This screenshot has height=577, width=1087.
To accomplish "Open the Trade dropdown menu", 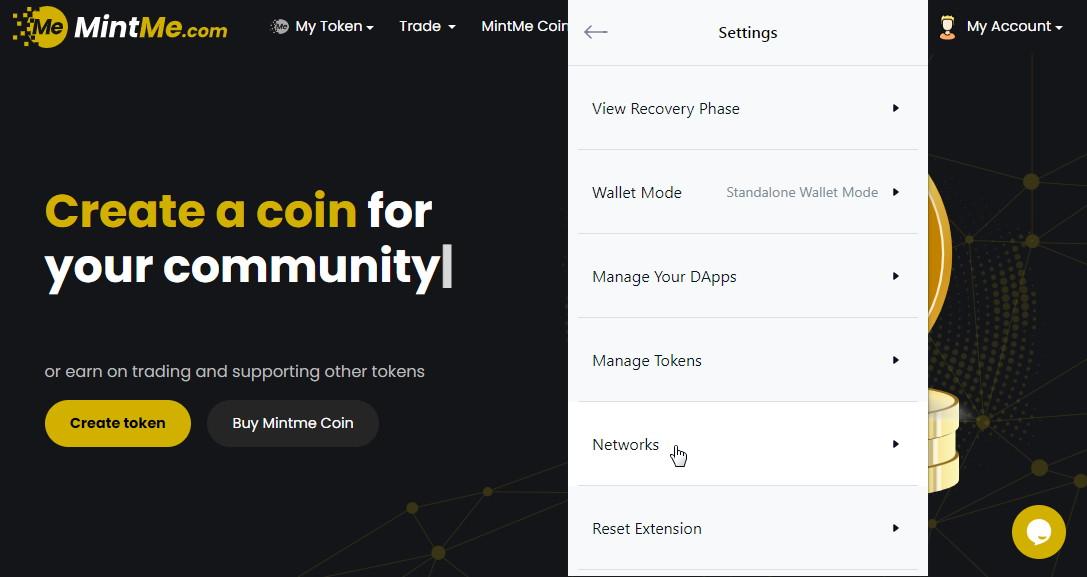I will coord(427,27).
